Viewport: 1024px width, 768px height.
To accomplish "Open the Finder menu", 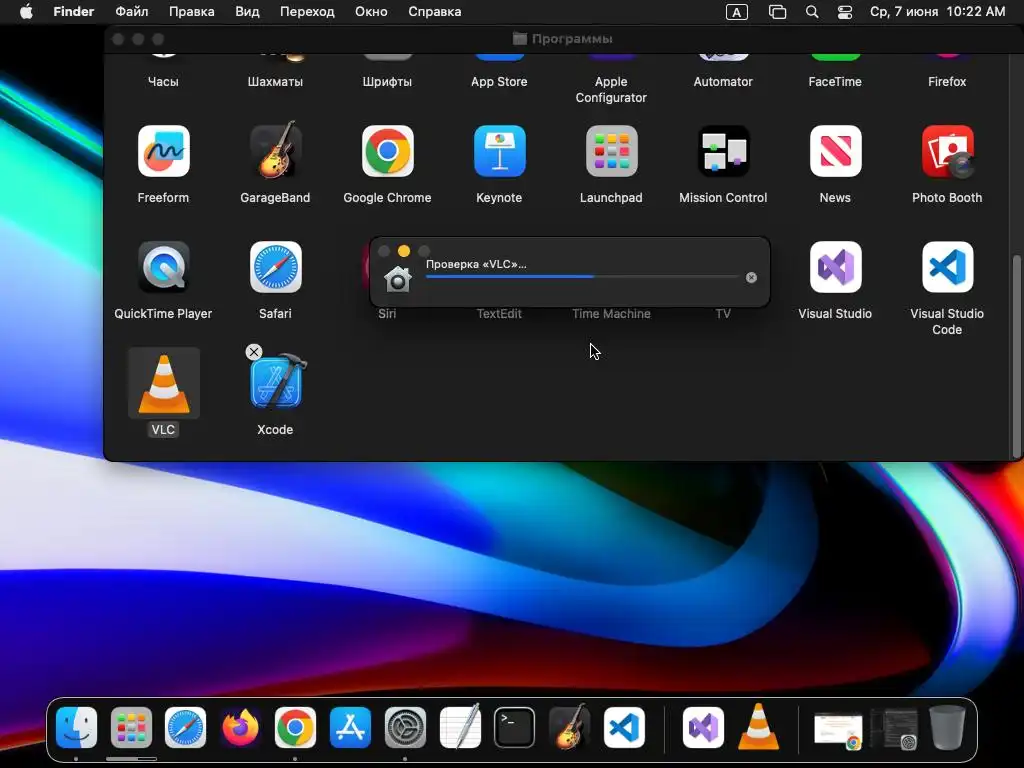I will click(74, 12).
